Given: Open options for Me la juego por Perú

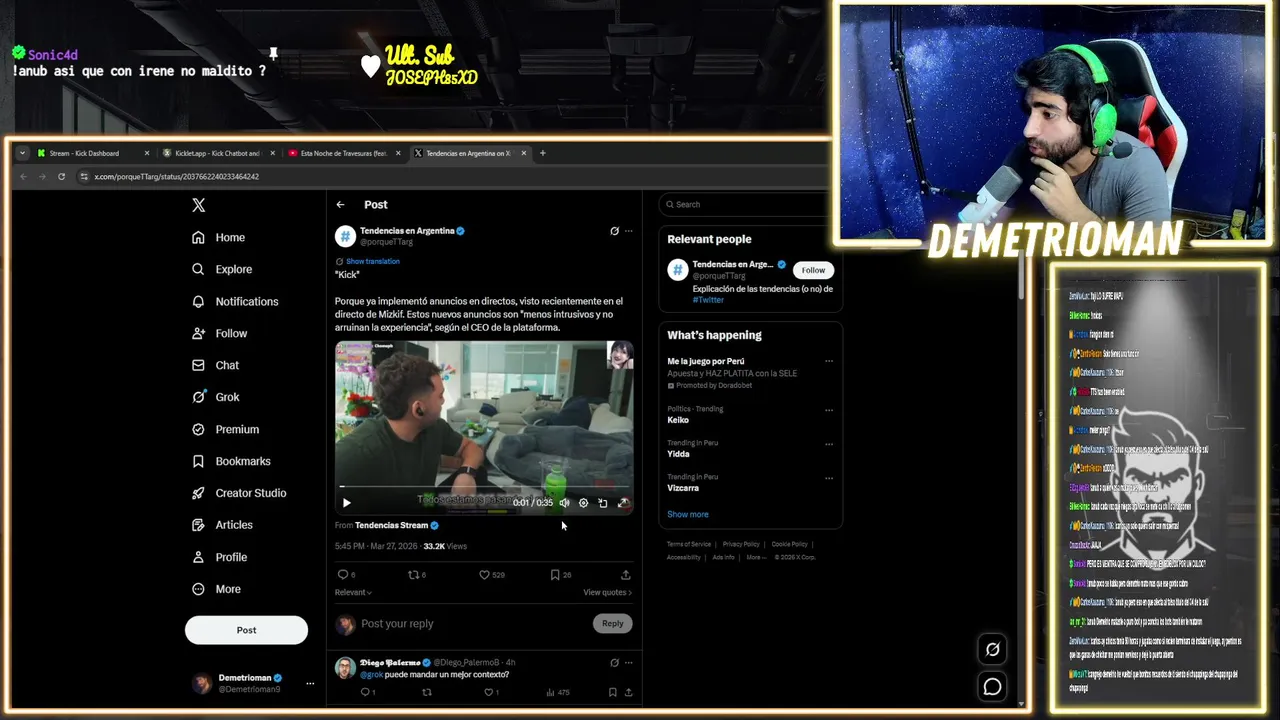Looking at the screenshot, I should (828, 361).
